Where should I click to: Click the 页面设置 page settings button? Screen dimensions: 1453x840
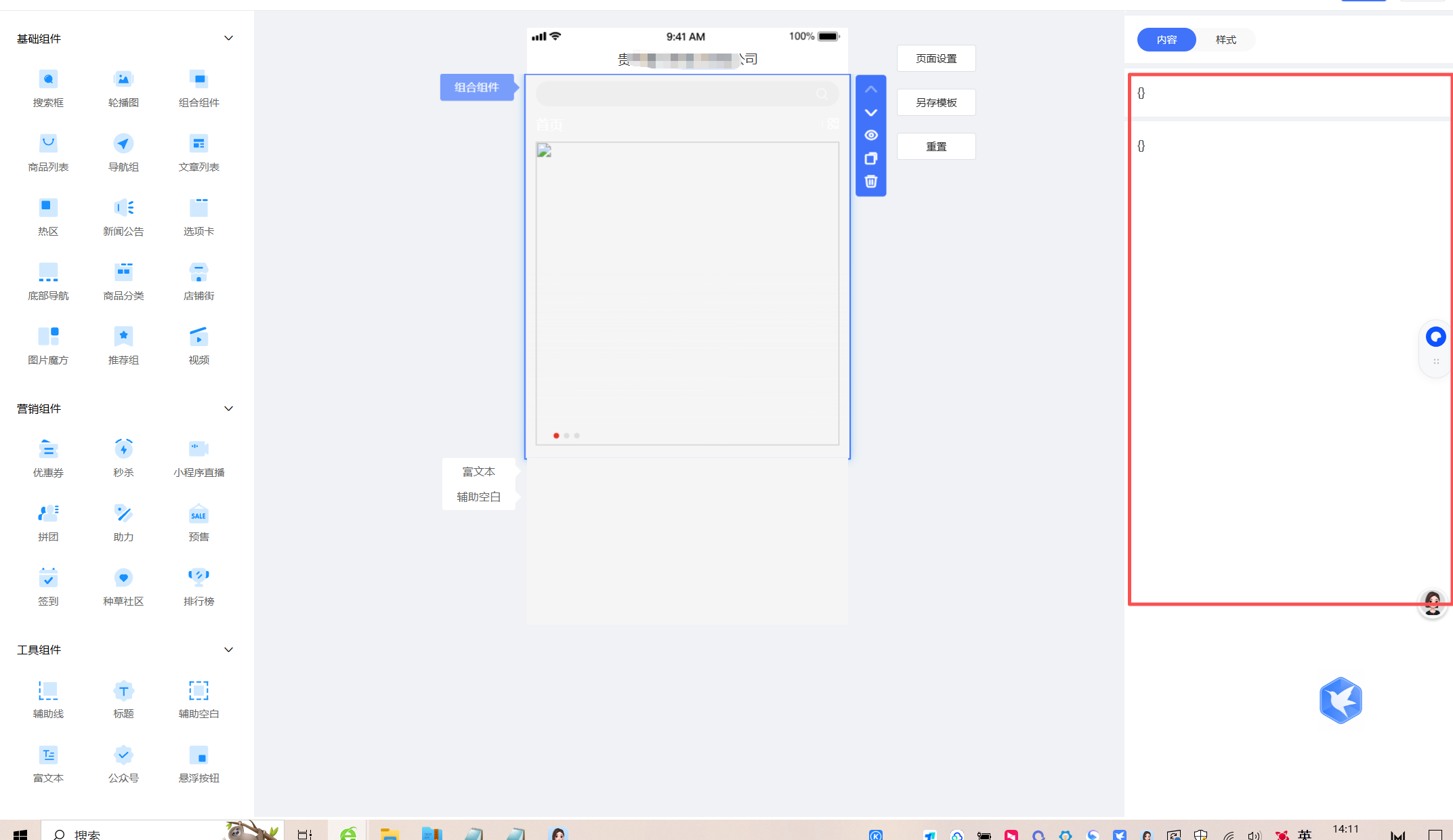[936, 59]
